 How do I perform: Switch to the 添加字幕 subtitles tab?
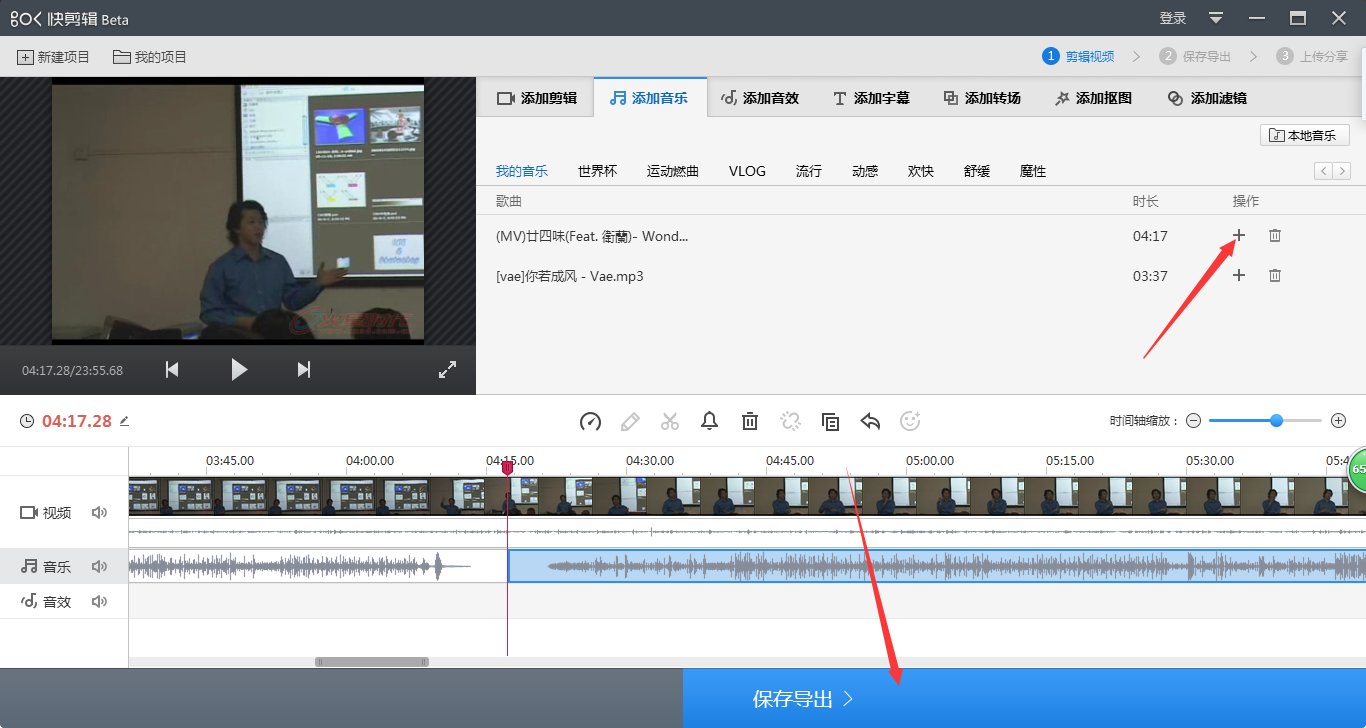click(x=871, y=97)
